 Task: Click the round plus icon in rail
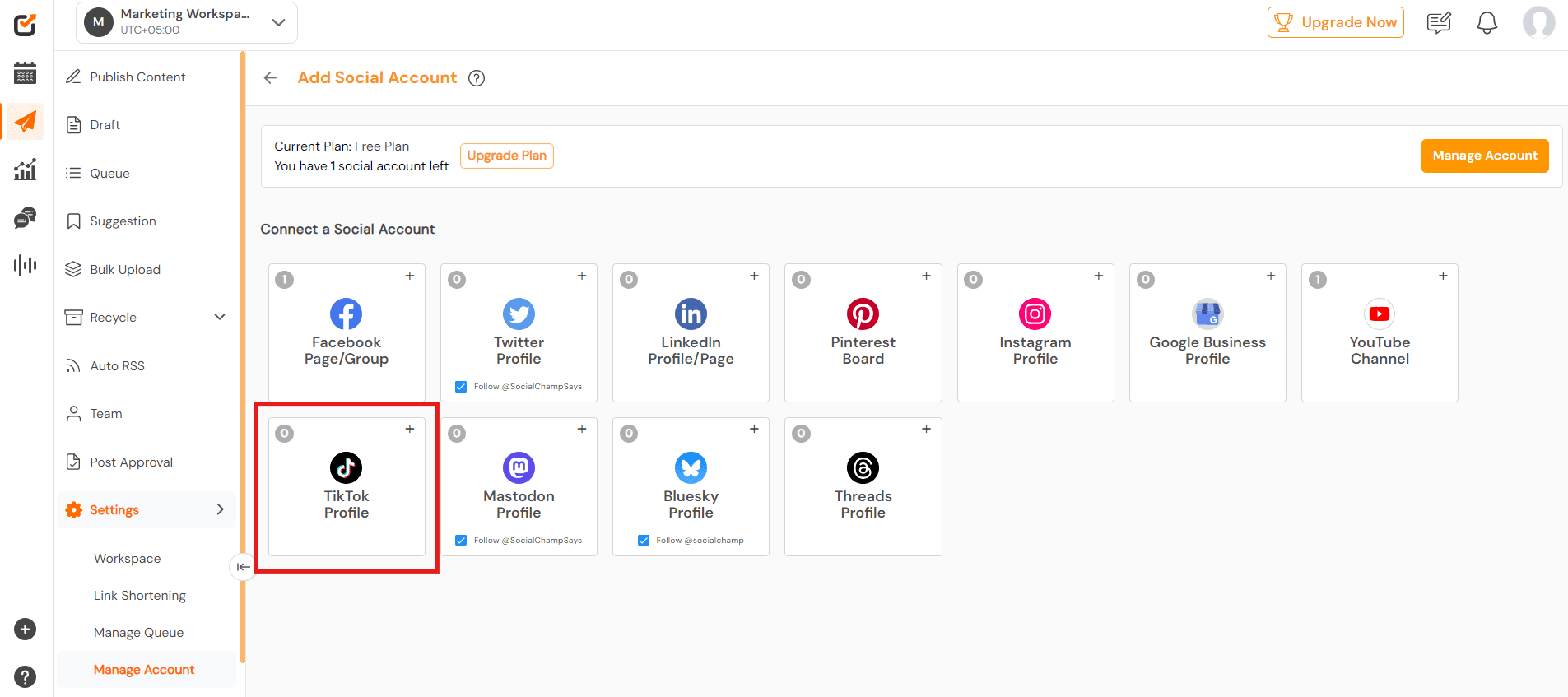(26, 630)
